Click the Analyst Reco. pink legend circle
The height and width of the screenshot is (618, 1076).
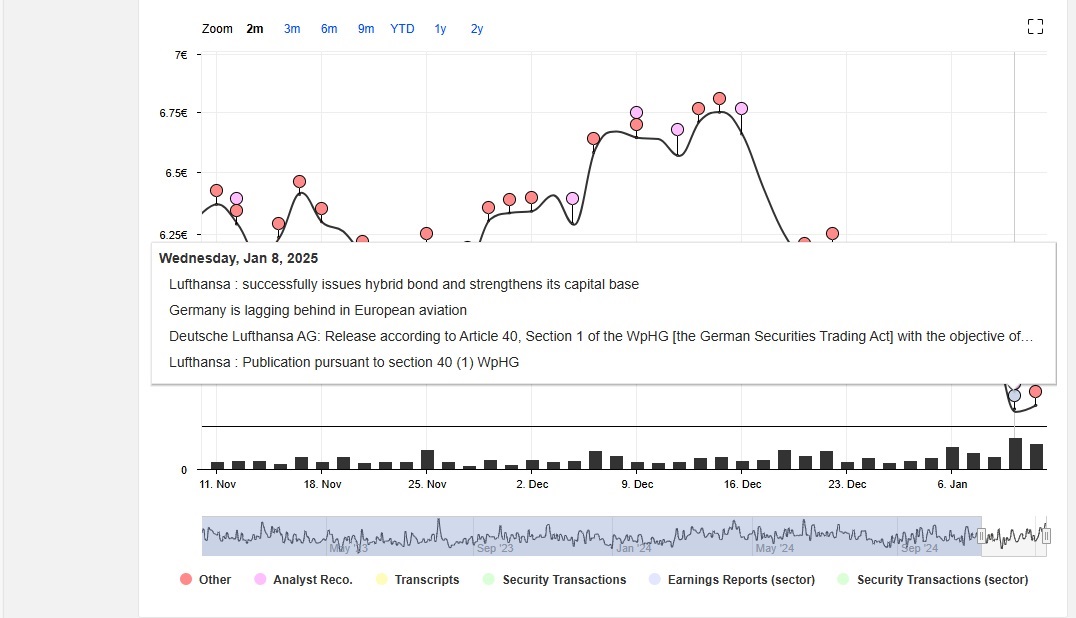click(260, 579)
